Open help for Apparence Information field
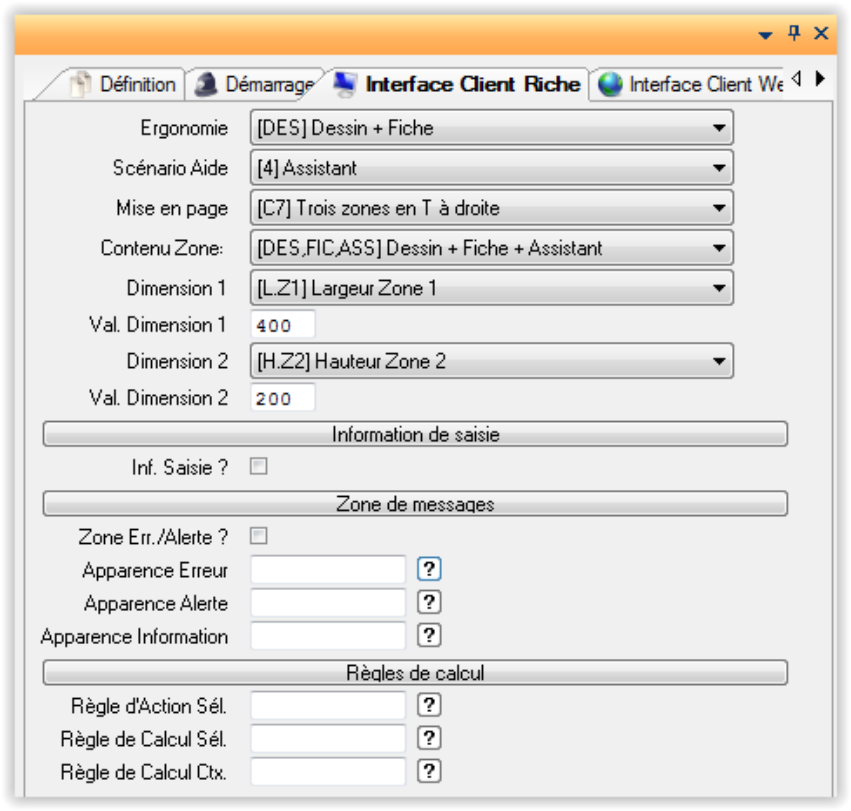This screenshot has width=851, height=811. 429,635
